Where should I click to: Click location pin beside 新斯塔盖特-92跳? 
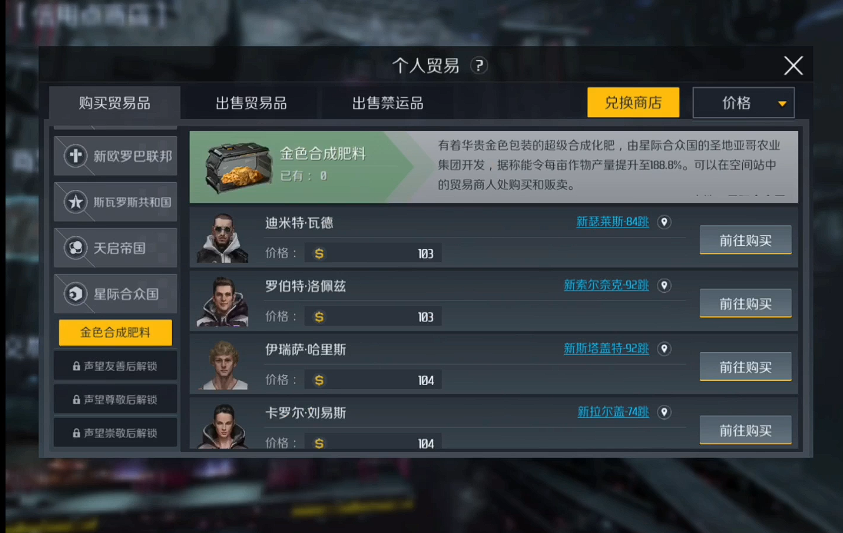tap(665, 349)
